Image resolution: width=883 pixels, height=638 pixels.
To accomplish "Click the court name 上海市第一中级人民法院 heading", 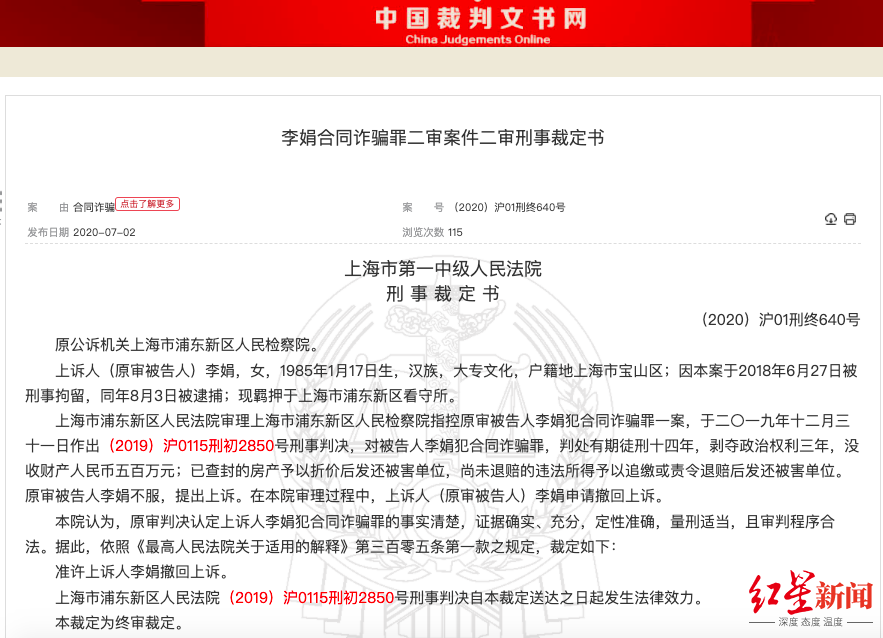I will click(x=441, y=266).
